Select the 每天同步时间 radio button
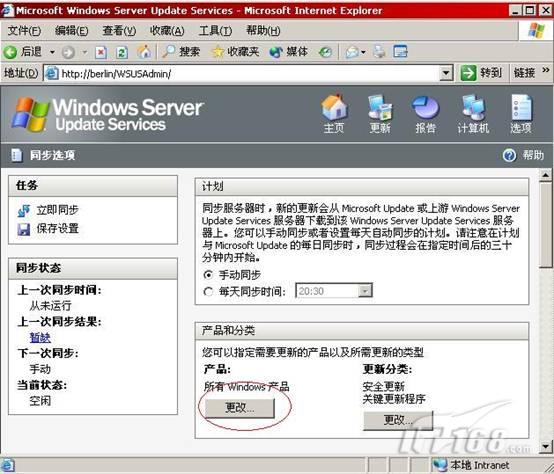Viewport: 554px width, 474px height. coord(208,292)
